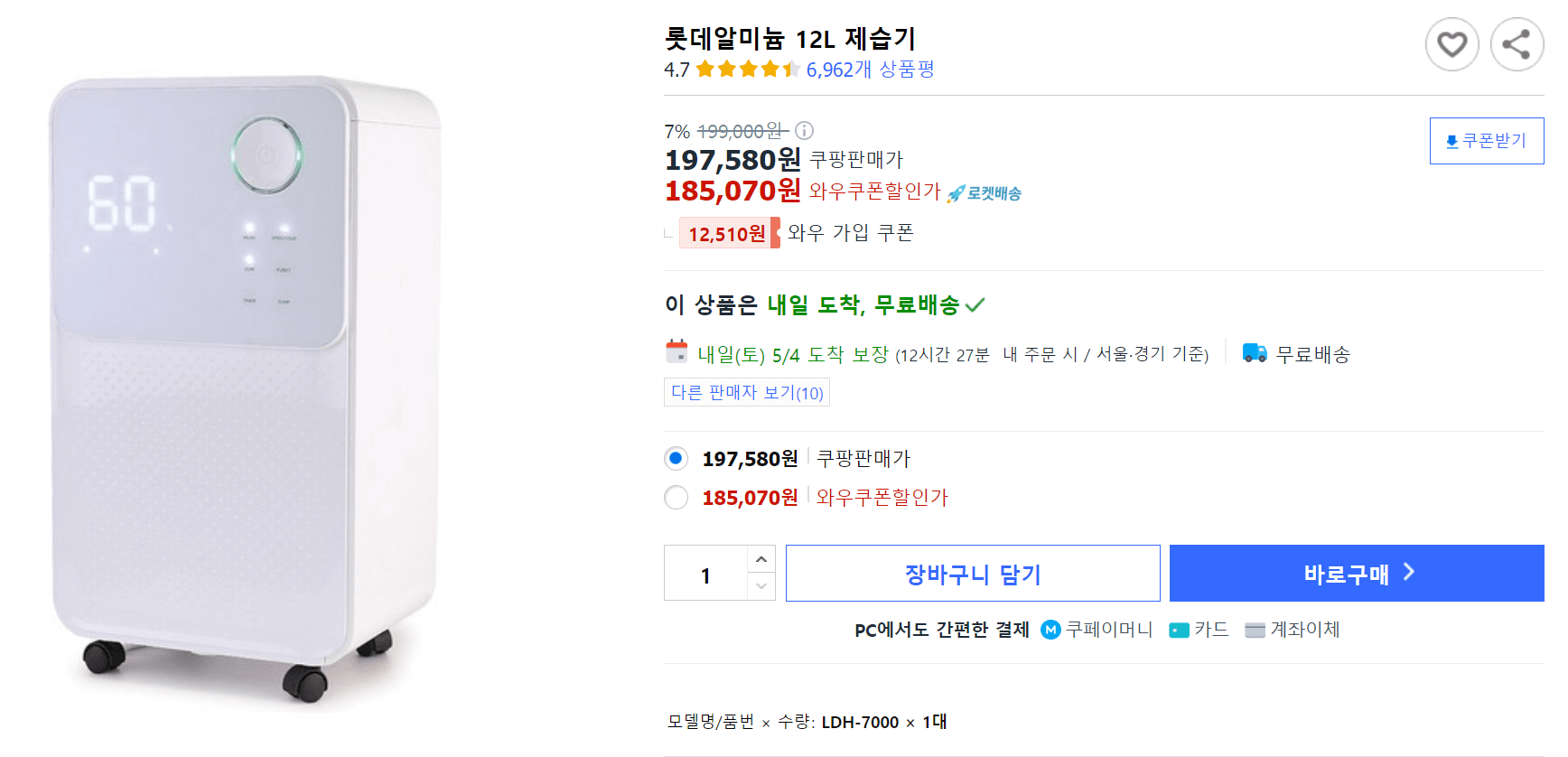Click the 장바구니 담기 button

pos(972,572)
